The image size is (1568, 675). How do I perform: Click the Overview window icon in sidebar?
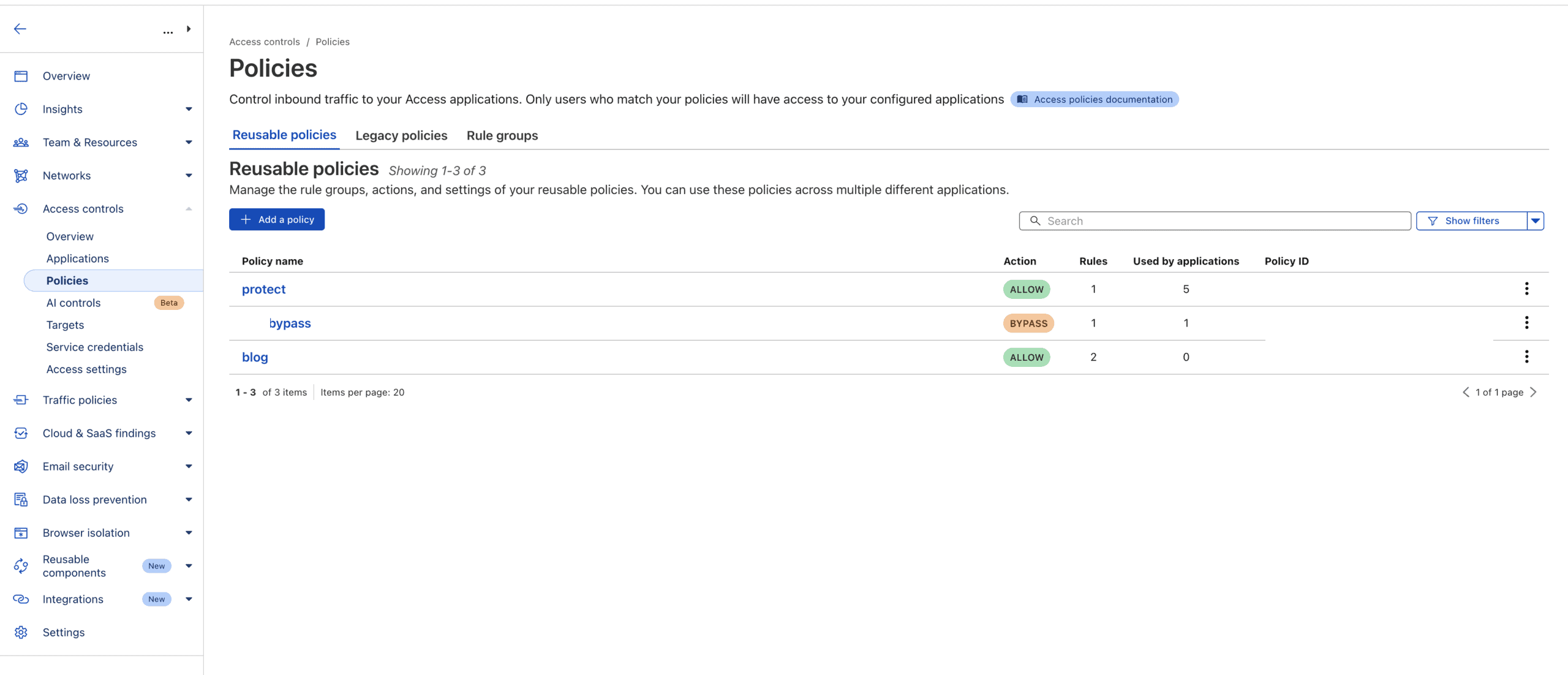[x=21, y=76]
